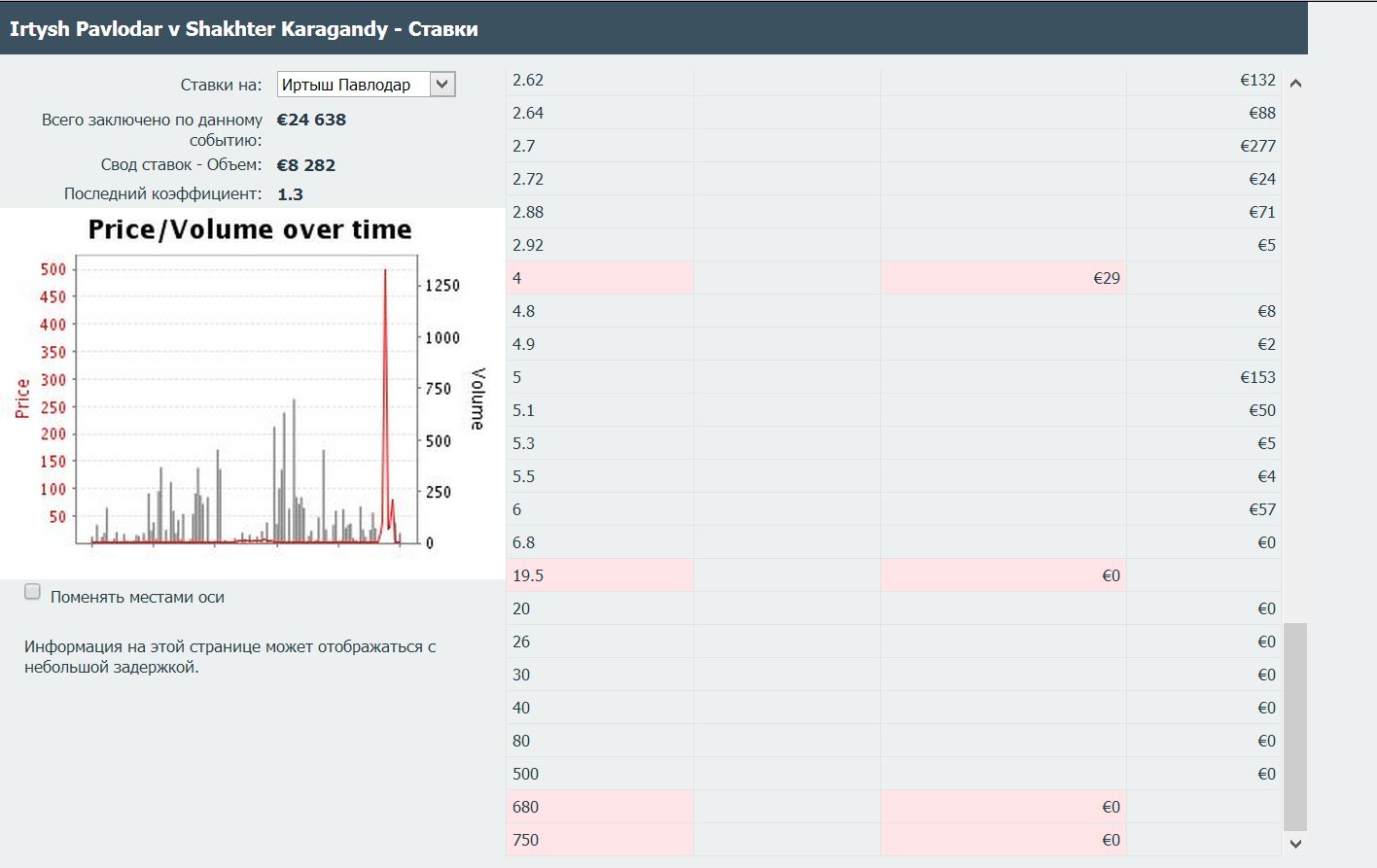The width and height of the screenshot is (1377, 868).
Task: Click the highlighted odds cell 750
Action: (x=600, y=840)
